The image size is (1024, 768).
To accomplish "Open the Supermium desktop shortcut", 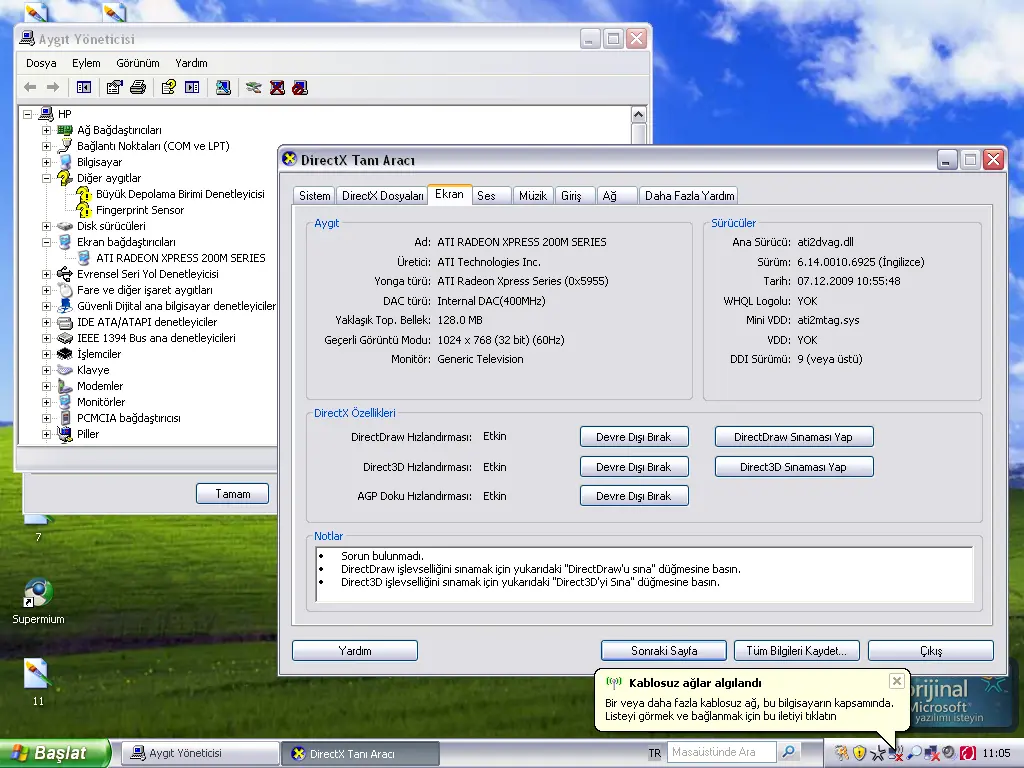I will pyautogui.click(x=38, y=601).
